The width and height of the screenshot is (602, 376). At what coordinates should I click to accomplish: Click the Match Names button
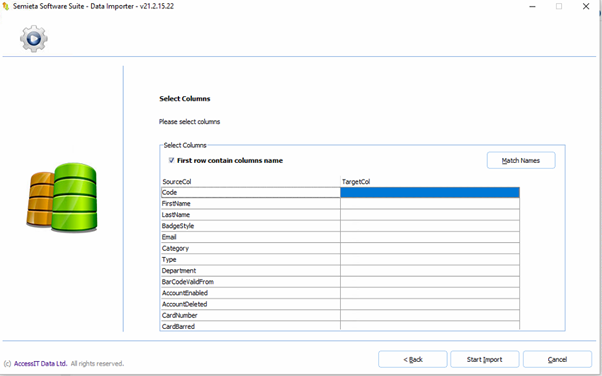(x=521, y=161)
